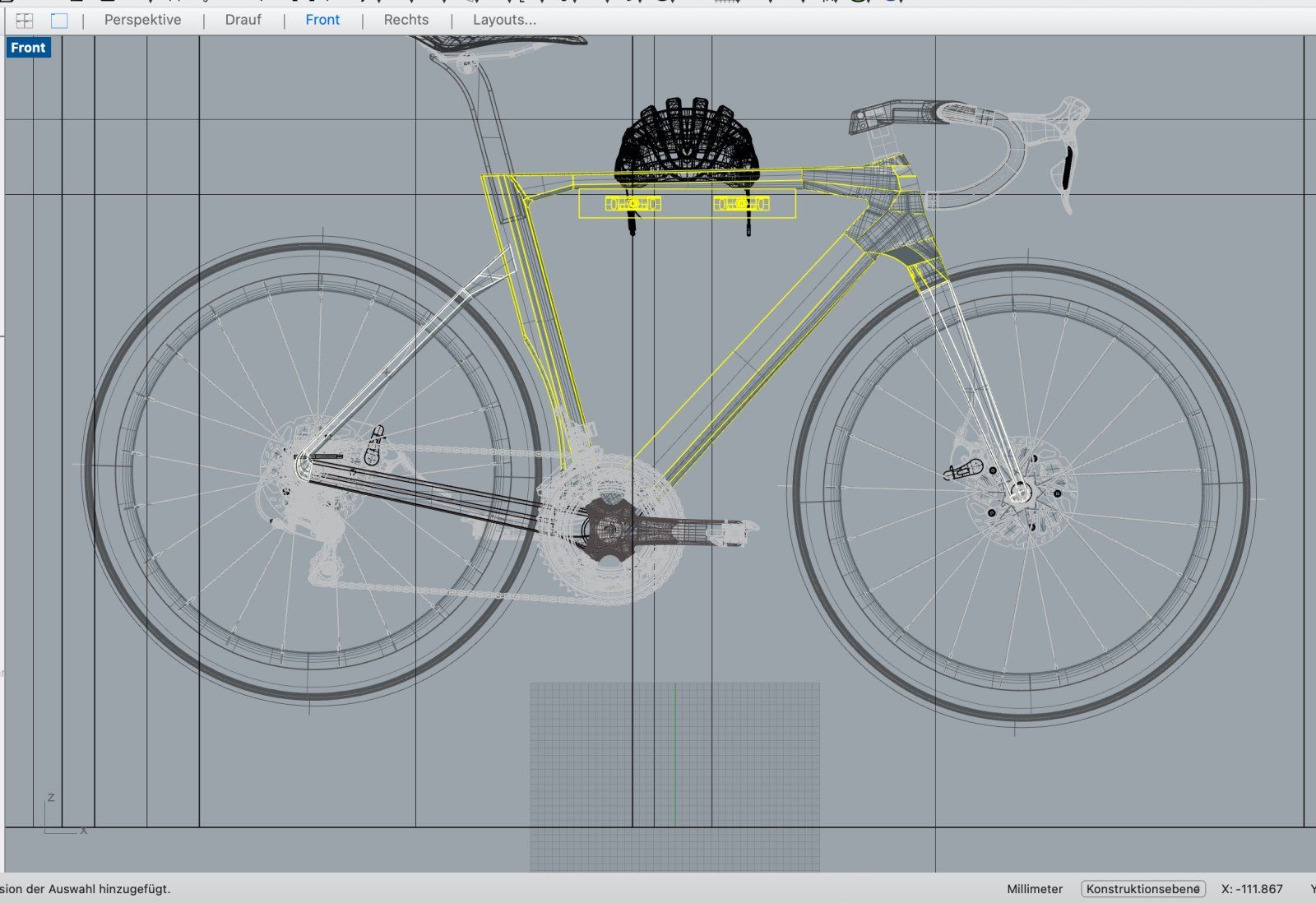Click Millimeter units in status bar
The height and width of the screenshot is (903, 1316).
[1034, 889]
